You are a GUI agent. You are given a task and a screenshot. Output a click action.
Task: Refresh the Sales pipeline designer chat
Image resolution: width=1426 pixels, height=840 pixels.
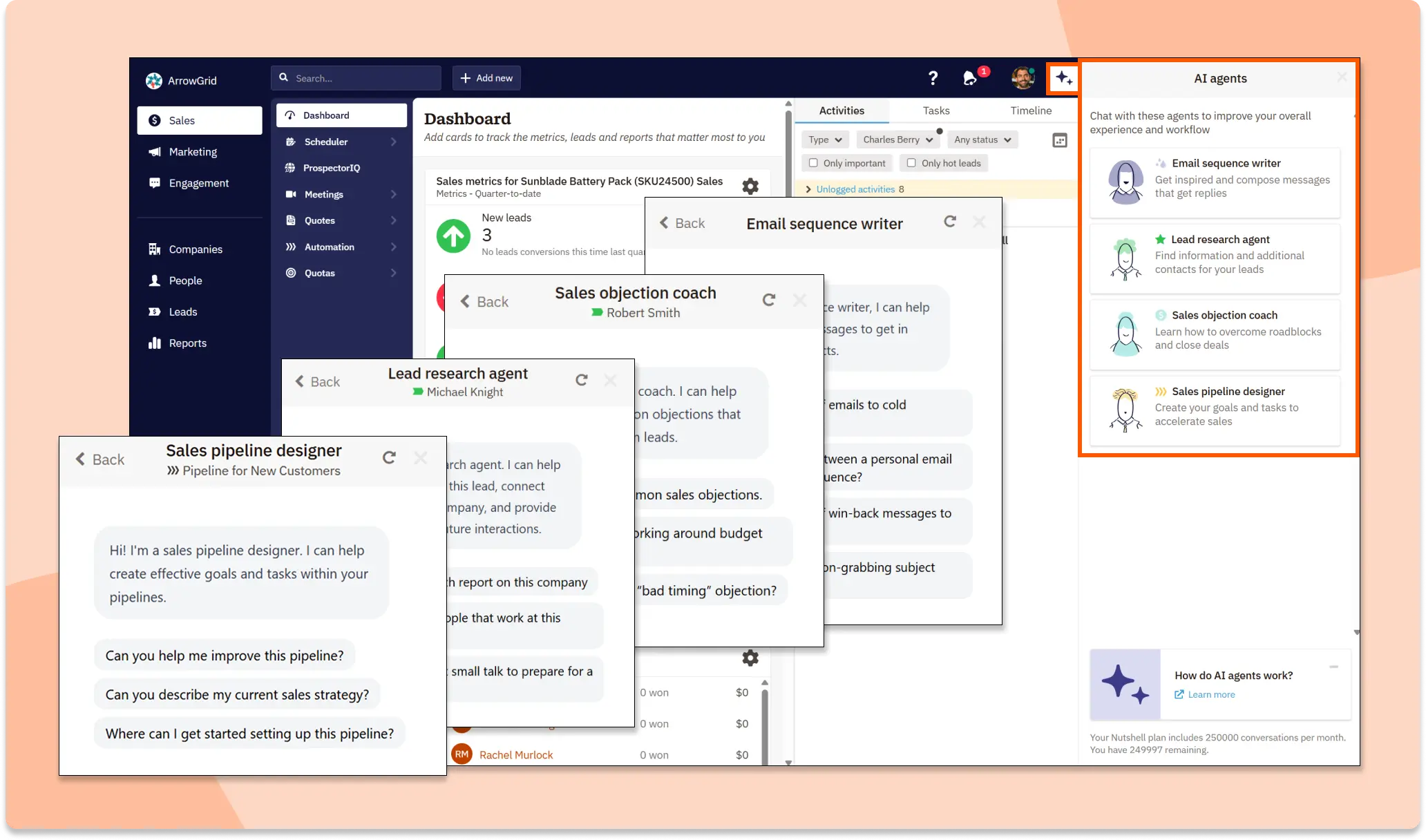point(389,458)
